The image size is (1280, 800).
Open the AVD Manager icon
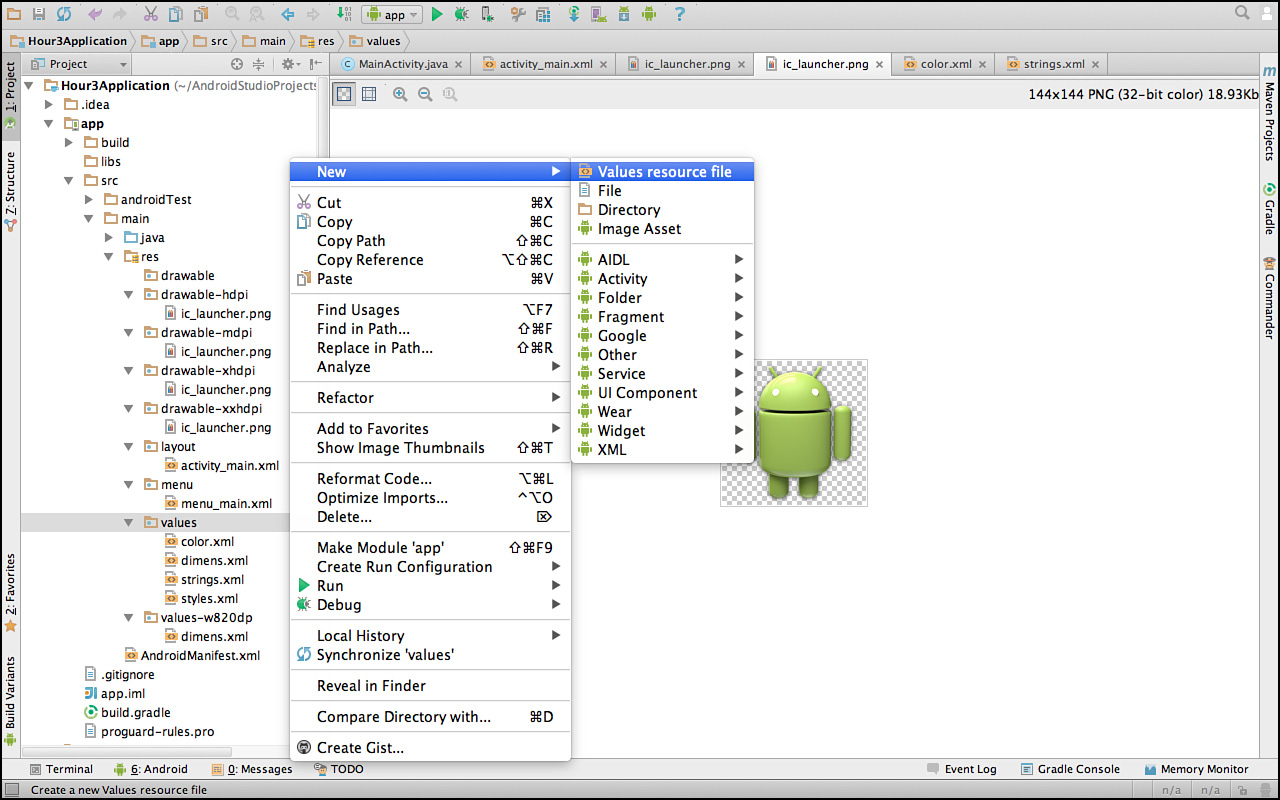tap(598, 14)
